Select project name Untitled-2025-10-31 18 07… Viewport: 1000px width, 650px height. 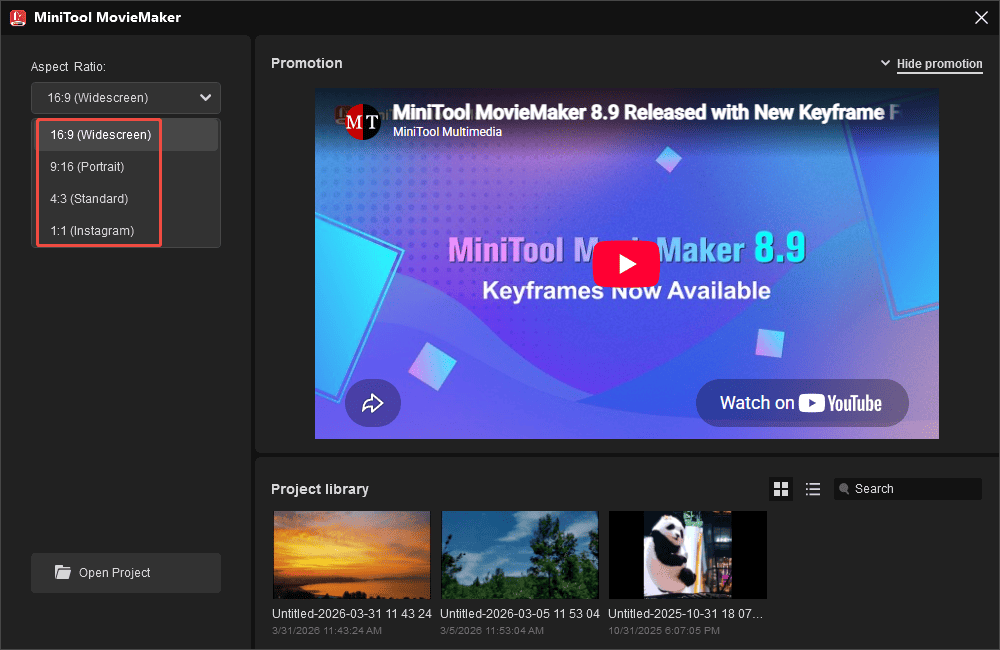point(685,614)
